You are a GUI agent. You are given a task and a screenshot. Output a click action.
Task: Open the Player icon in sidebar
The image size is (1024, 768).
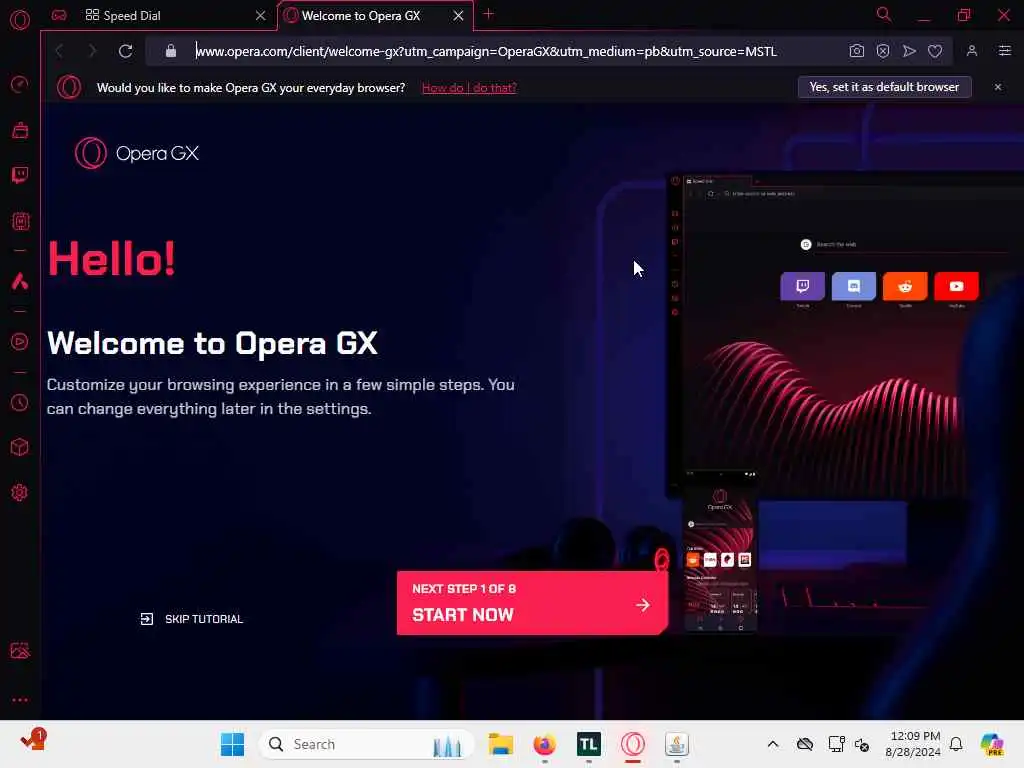pyautogui.click(x=20, y=342)
